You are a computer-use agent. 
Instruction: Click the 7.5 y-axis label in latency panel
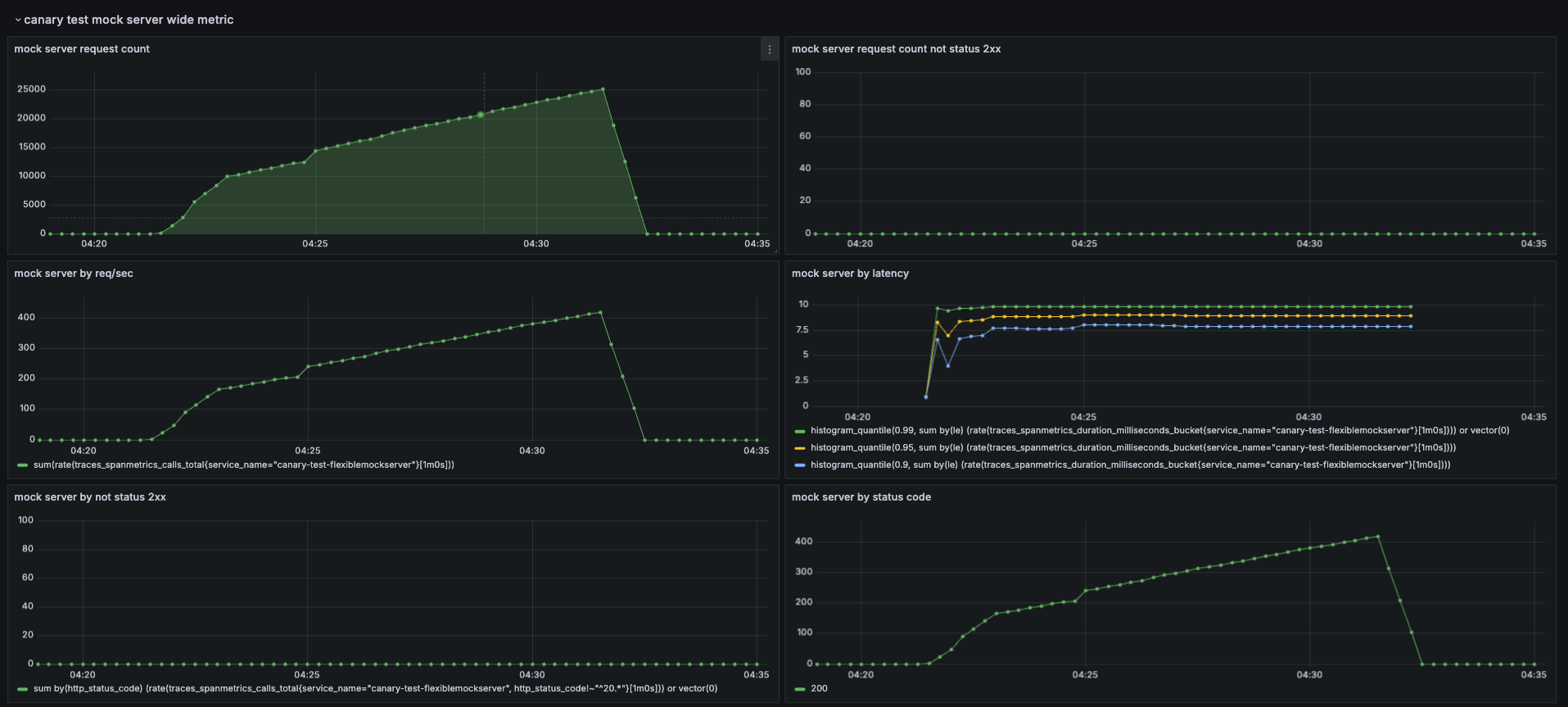[802, 330]
